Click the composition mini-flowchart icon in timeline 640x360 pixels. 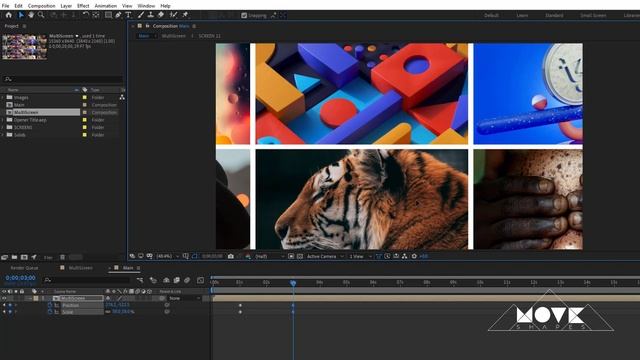[x=140, y=280]
